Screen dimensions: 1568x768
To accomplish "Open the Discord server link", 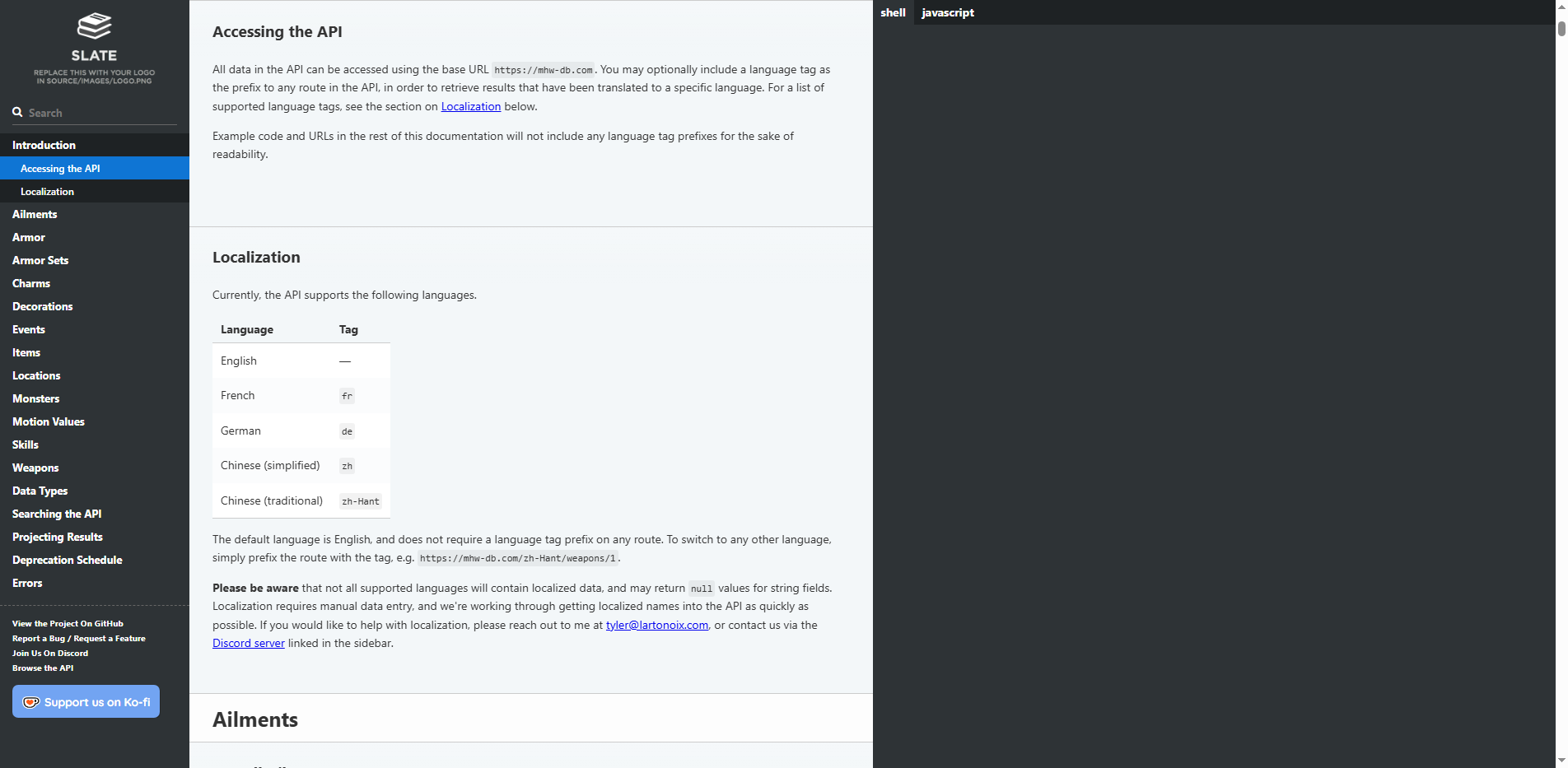I will (249, 643).
